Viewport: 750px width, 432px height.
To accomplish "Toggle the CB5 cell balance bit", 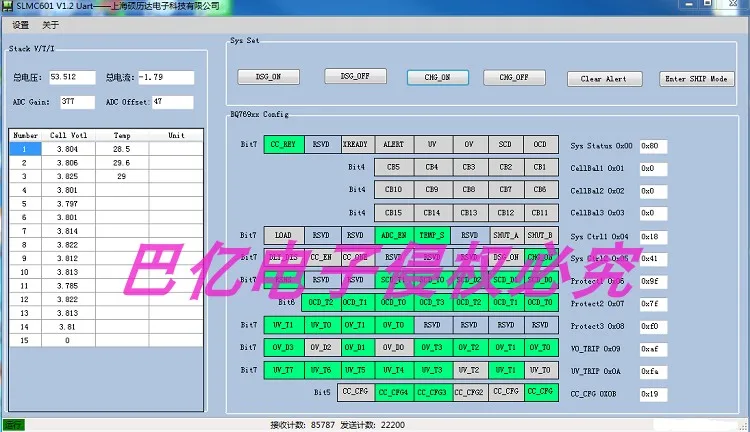I will pyautogui.click(x=394, y=167).
